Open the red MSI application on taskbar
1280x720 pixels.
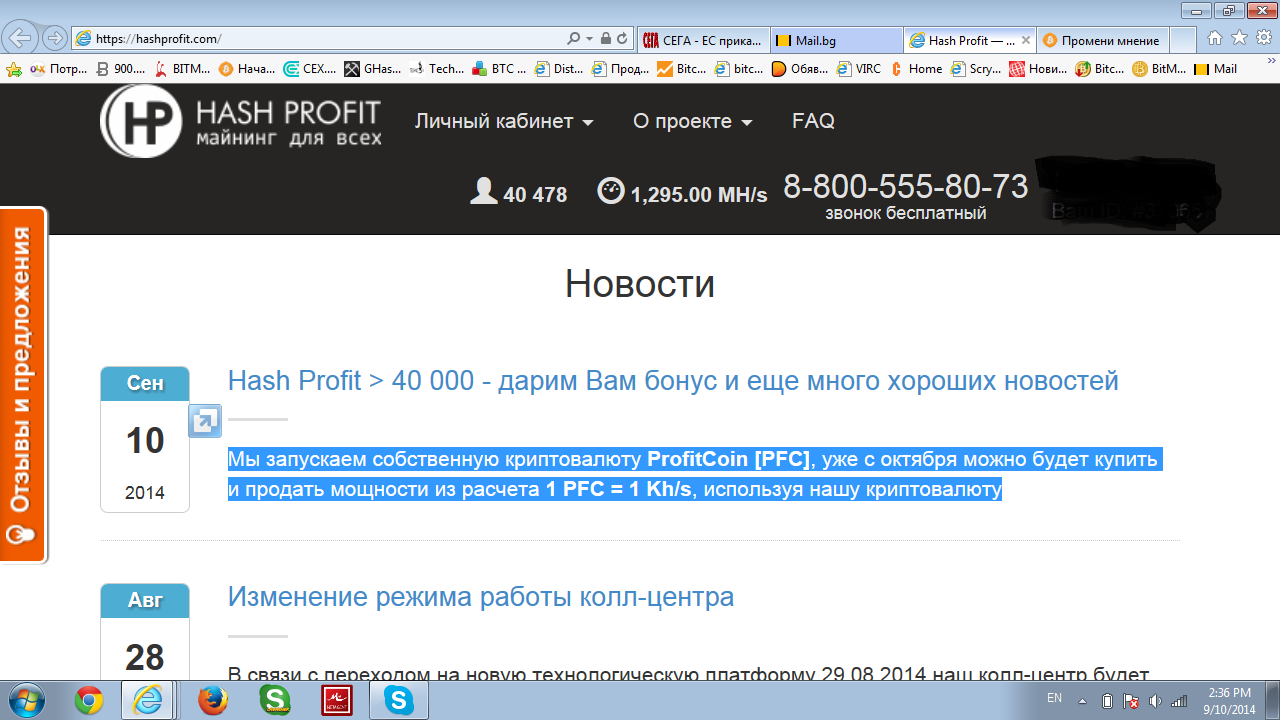pos(337,701)
